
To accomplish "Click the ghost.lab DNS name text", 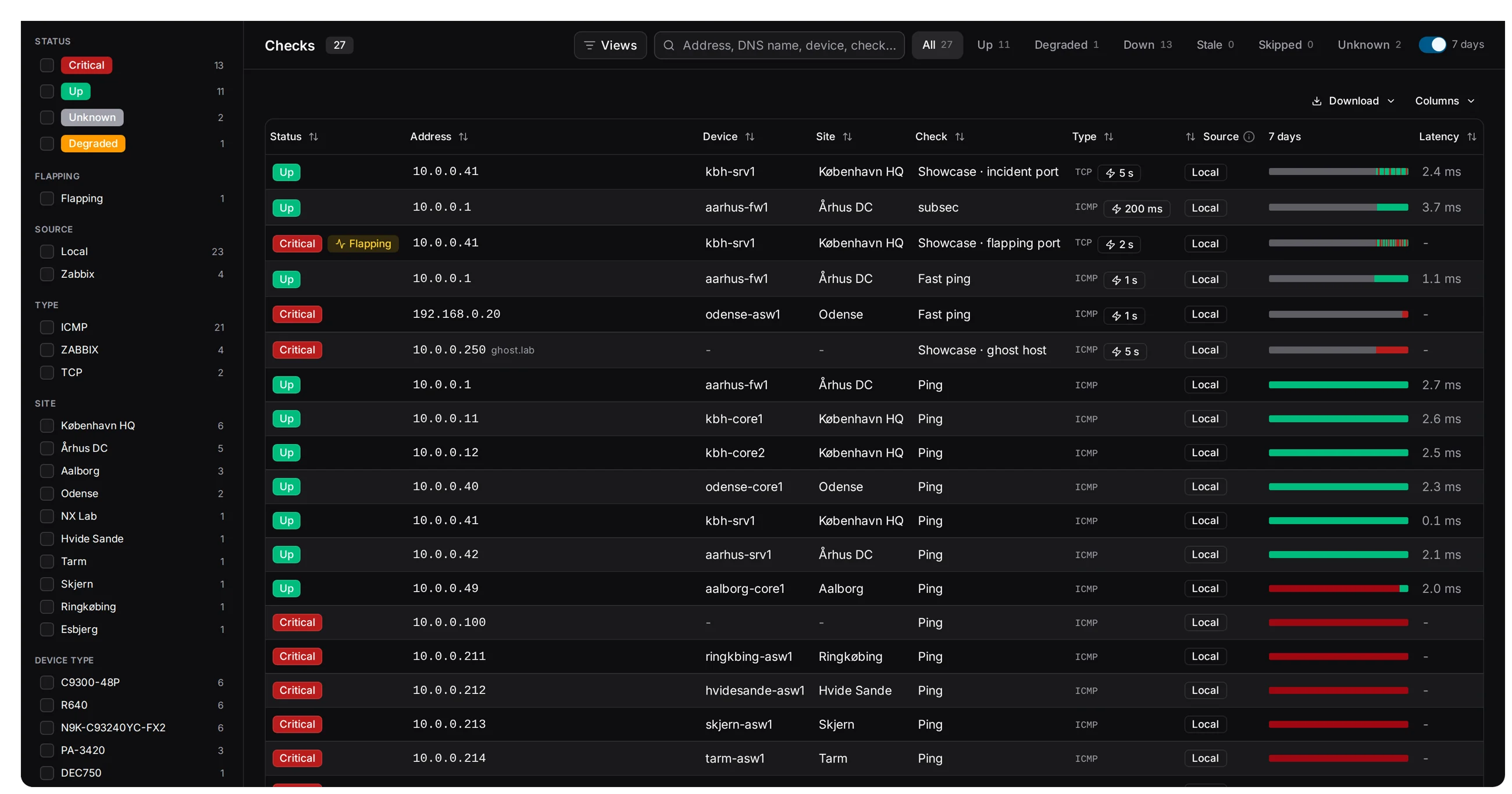I will point(512,350).
